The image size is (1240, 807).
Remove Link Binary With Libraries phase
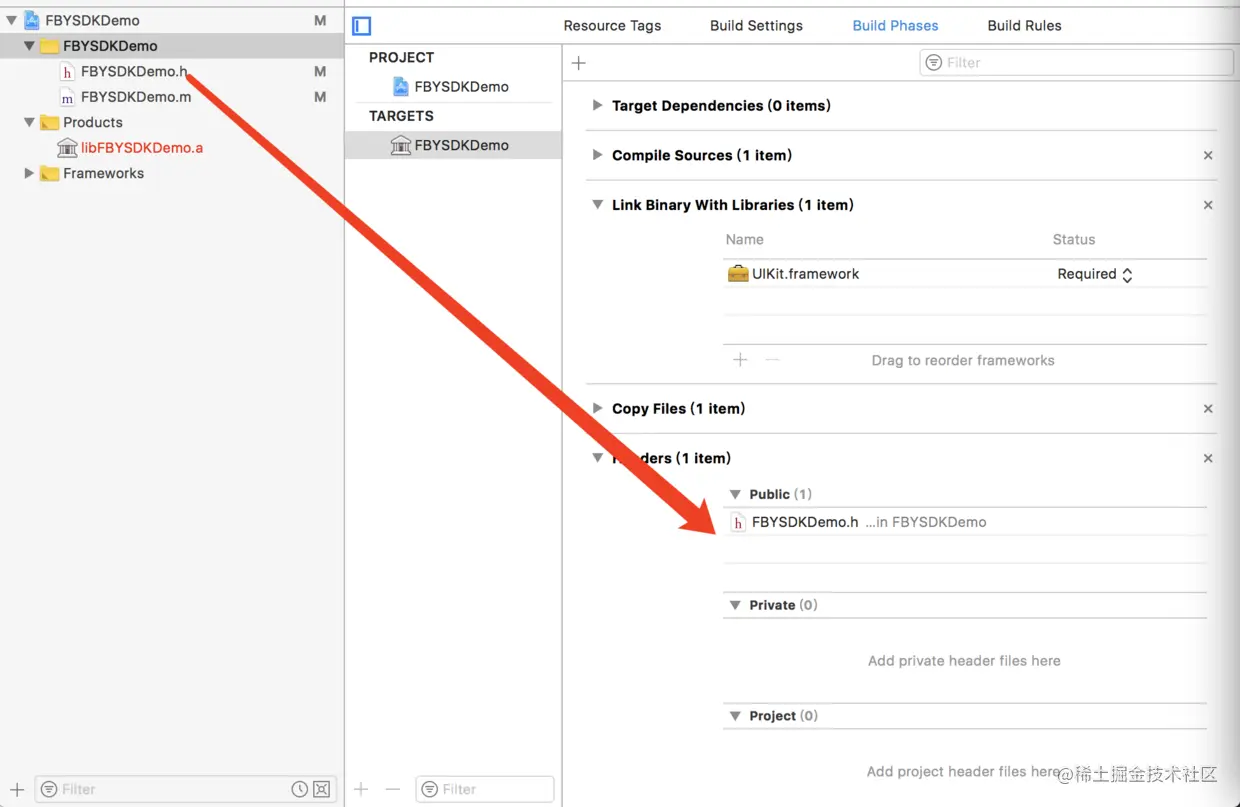click(x=1208, y=205)
